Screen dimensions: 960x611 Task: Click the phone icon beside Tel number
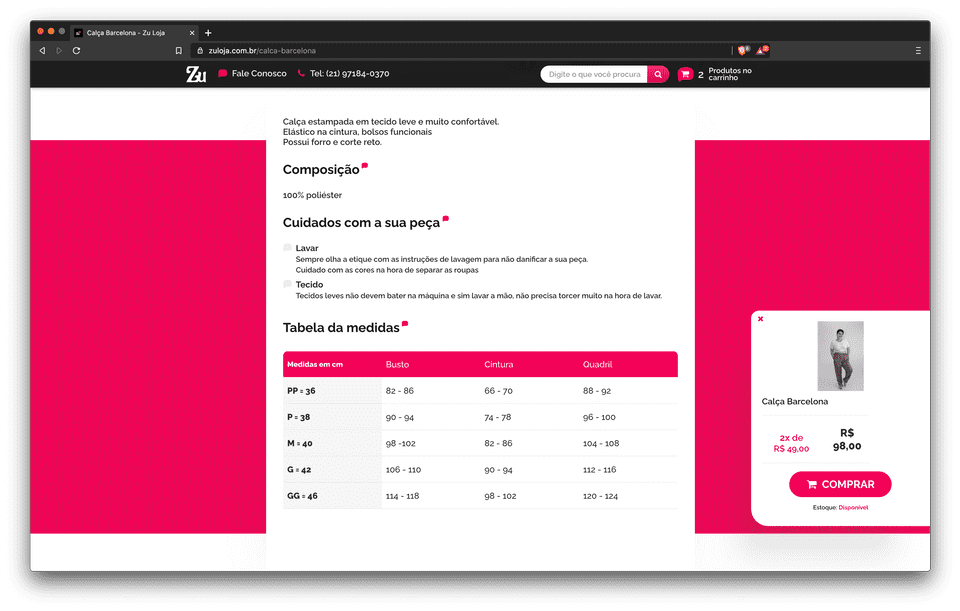pos(301,74)
